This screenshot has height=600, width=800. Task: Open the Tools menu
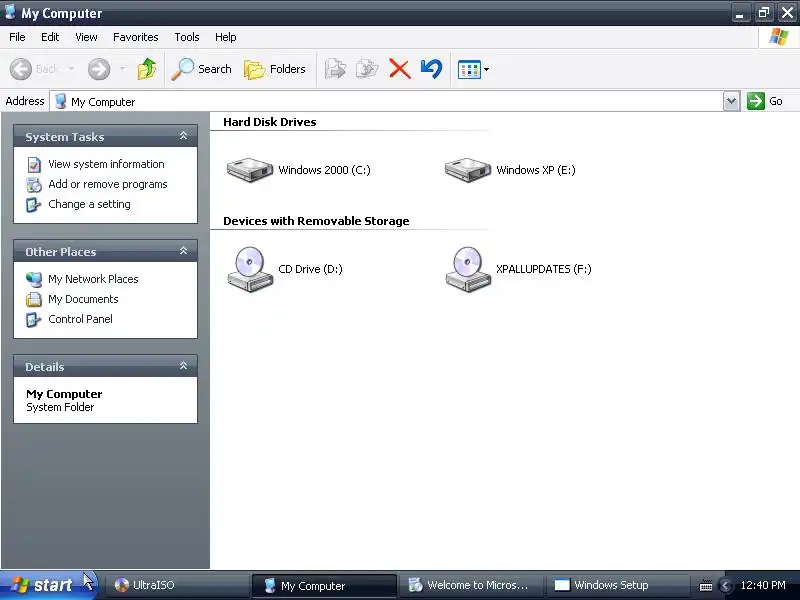click(x=187, y=37)
